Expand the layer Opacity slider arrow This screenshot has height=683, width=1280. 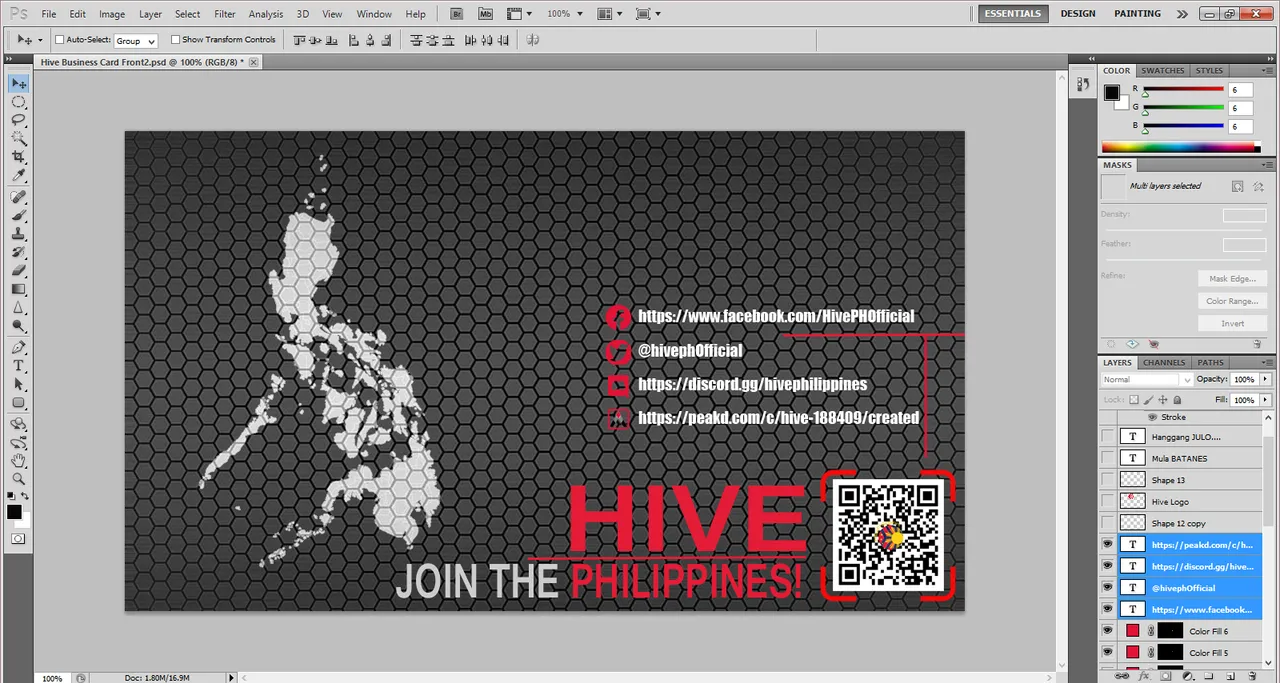1266,380
